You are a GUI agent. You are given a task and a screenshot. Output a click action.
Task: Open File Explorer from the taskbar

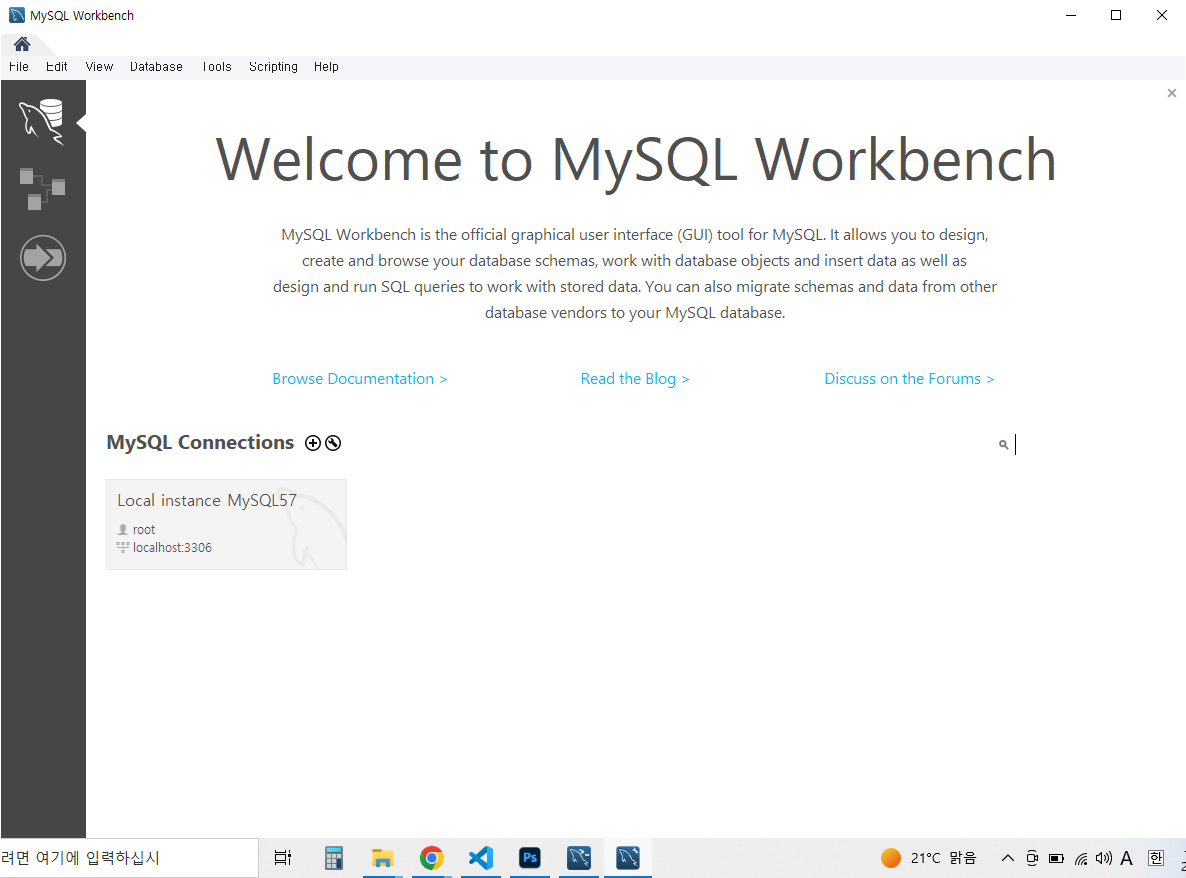pos(383,858)
